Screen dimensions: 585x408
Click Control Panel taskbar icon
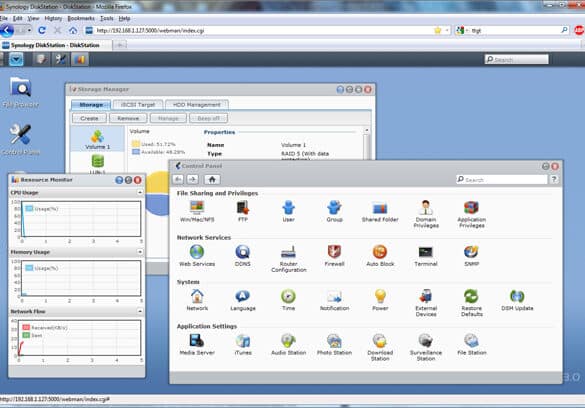[x=60, y=59]
